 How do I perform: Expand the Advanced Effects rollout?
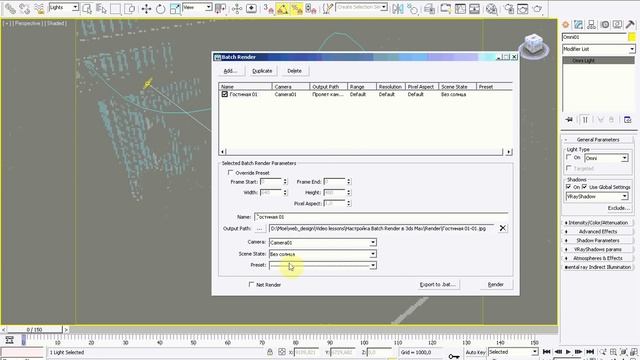[x=598, y=232]
